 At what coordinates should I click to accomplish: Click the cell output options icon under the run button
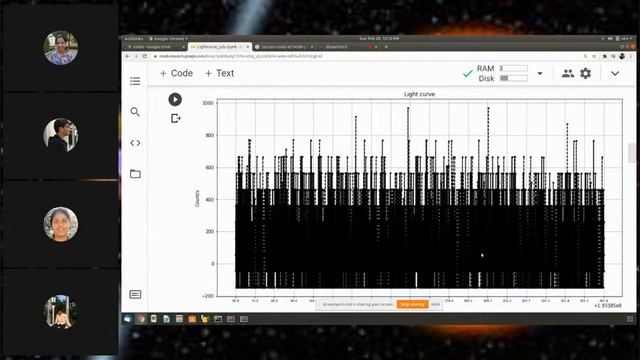pyautogui.click(x=176, y=118)
